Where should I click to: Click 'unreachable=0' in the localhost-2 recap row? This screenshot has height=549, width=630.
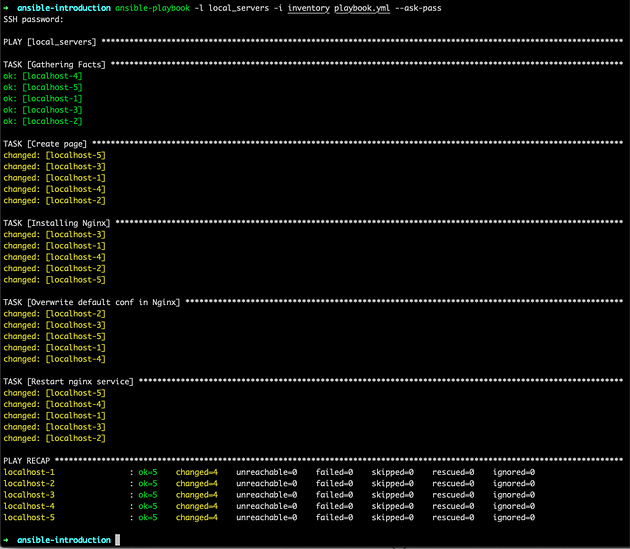pyautogui.click(x=267, y=483)
